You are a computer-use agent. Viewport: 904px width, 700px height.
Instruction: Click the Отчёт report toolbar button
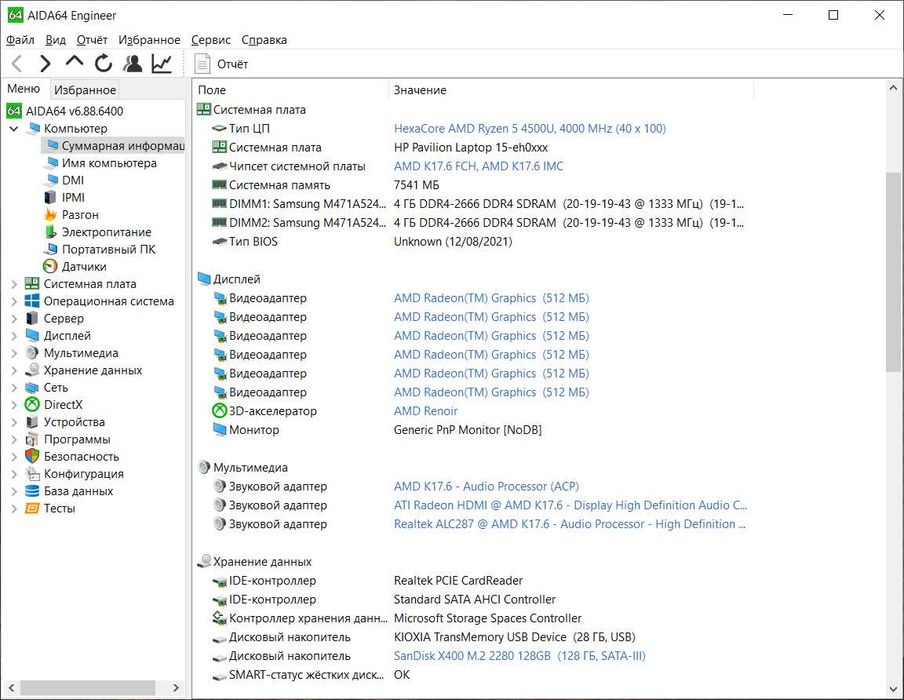[221, 64]
